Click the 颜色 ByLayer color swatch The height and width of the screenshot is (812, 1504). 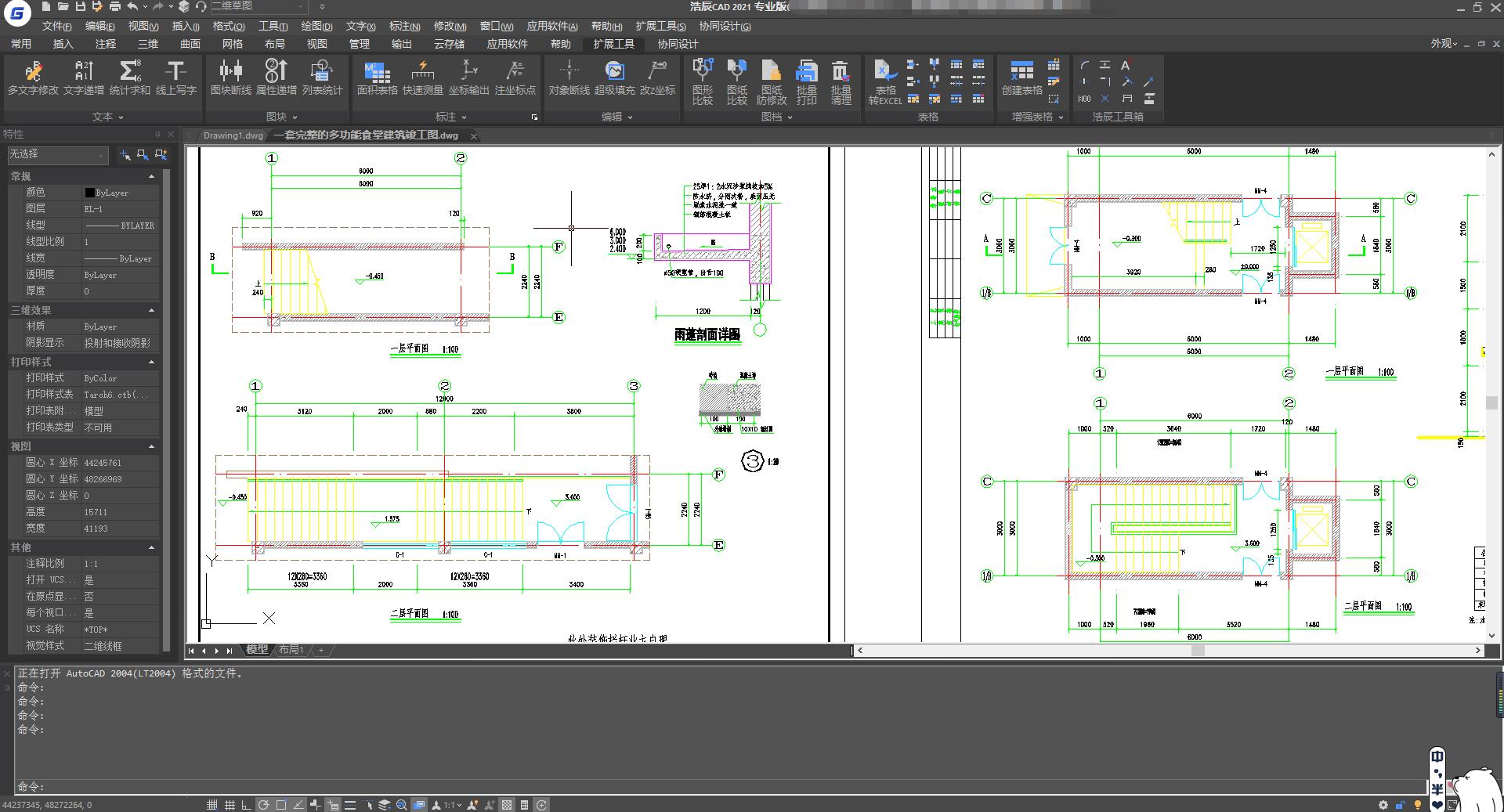89,193
